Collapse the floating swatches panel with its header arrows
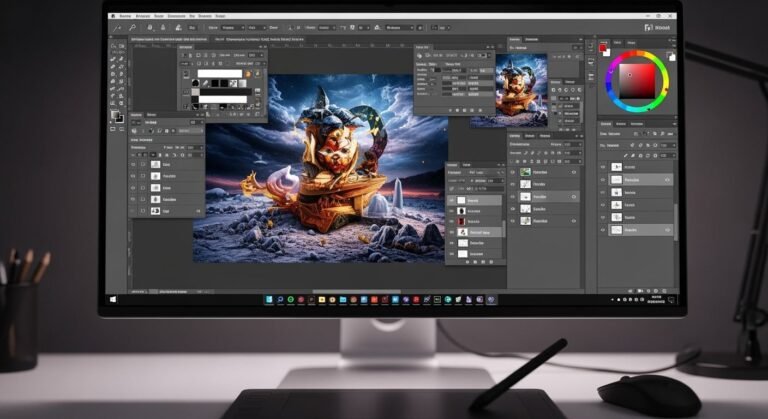Screen dimensions: 768x419 click(x=260, y=47)
